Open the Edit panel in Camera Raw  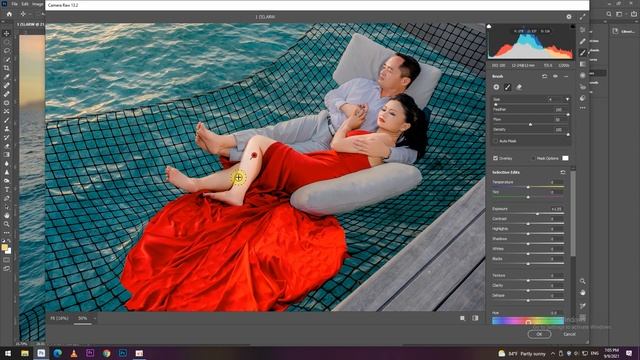tap(582, 29)
